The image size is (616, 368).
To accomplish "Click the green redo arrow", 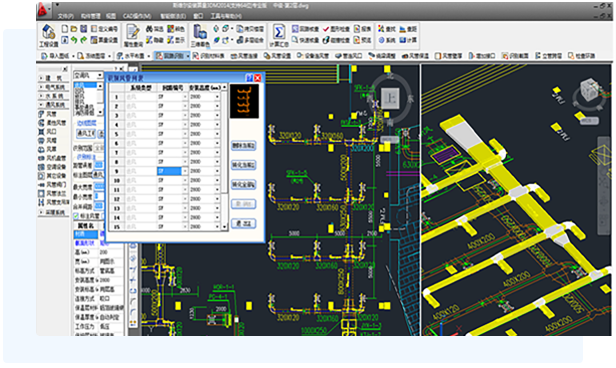I will pyautogui.click(x=84, y=40).
